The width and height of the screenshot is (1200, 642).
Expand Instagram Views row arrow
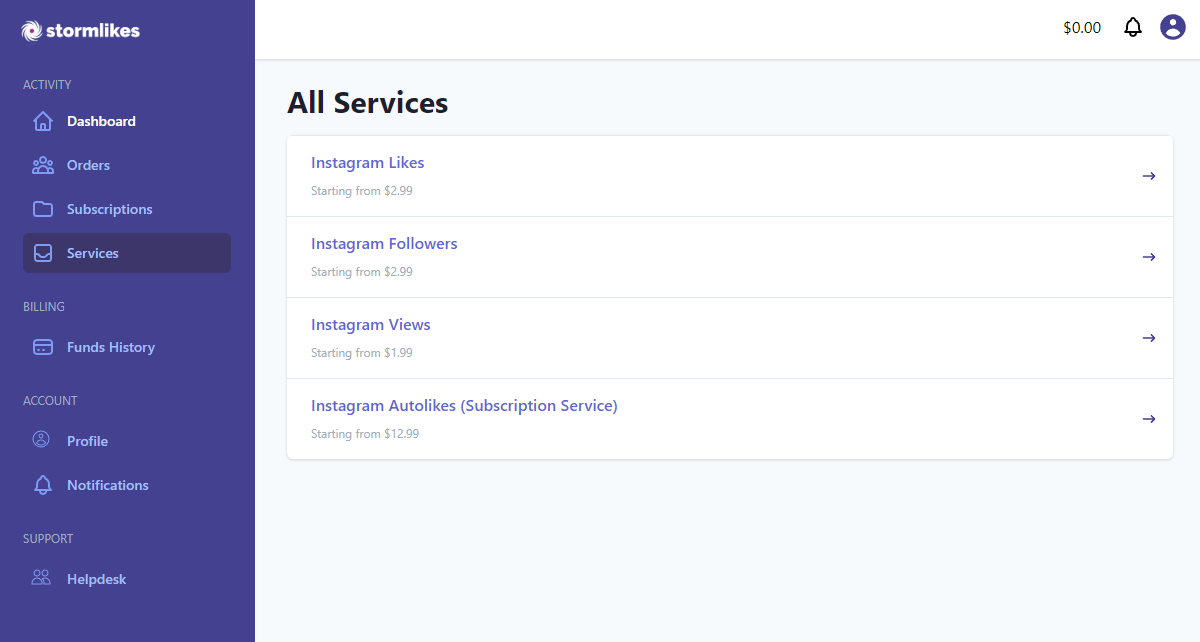(x=1149, y=338)
